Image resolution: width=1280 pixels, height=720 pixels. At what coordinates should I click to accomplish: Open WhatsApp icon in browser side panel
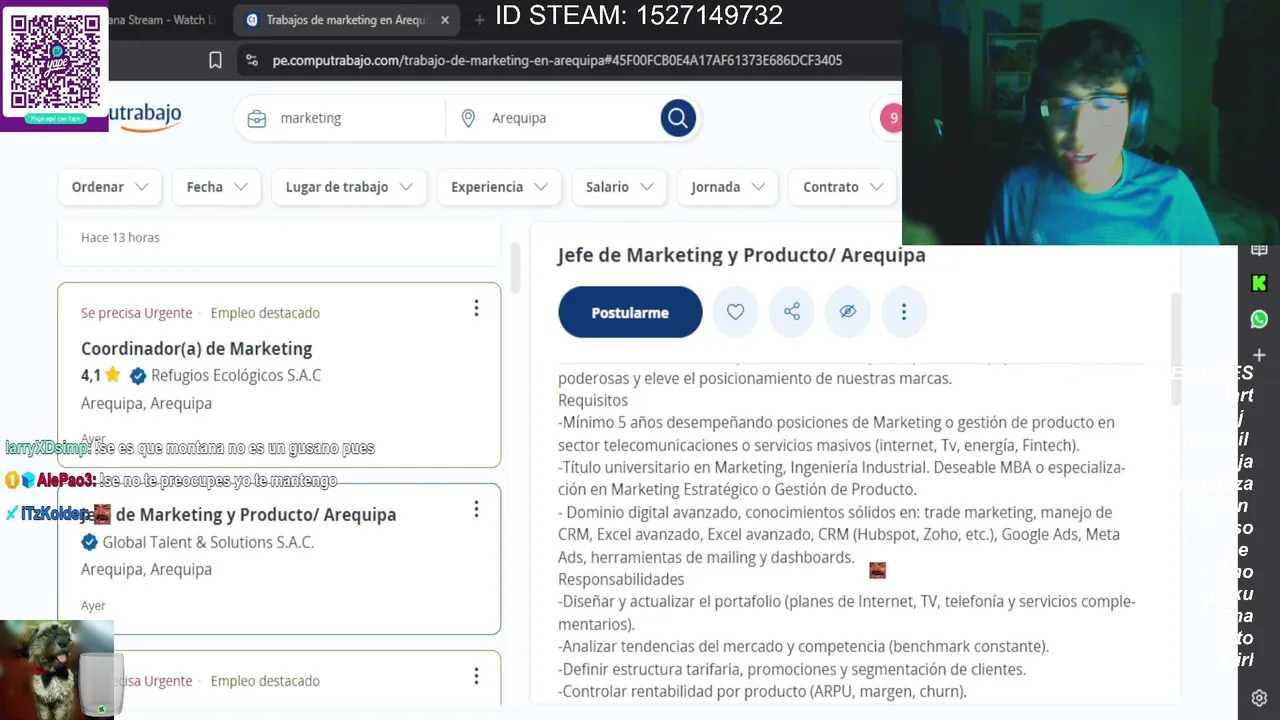tap(1259, 320)
